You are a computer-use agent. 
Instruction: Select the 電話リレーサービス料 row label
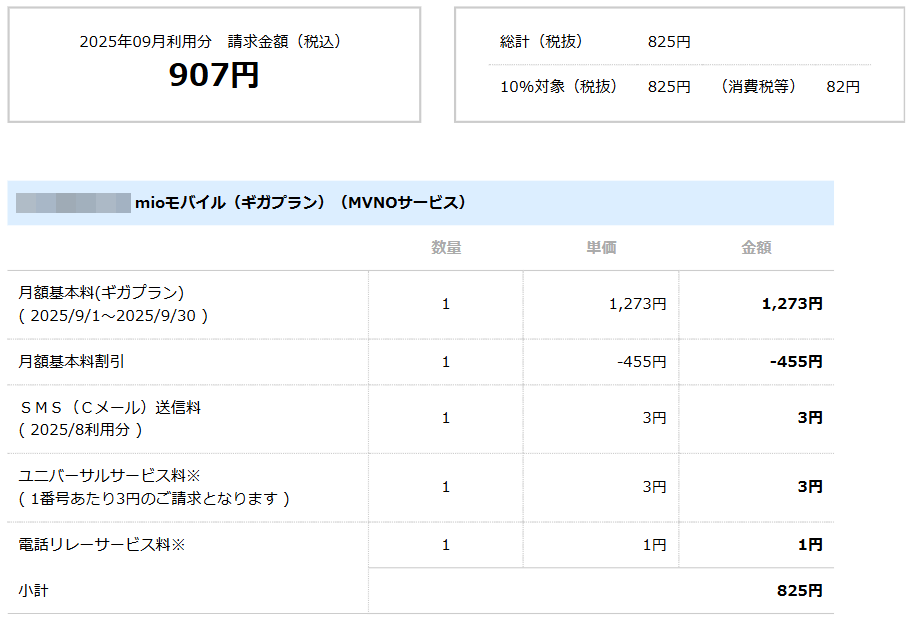pyautogui.click(x=102, y=545)
